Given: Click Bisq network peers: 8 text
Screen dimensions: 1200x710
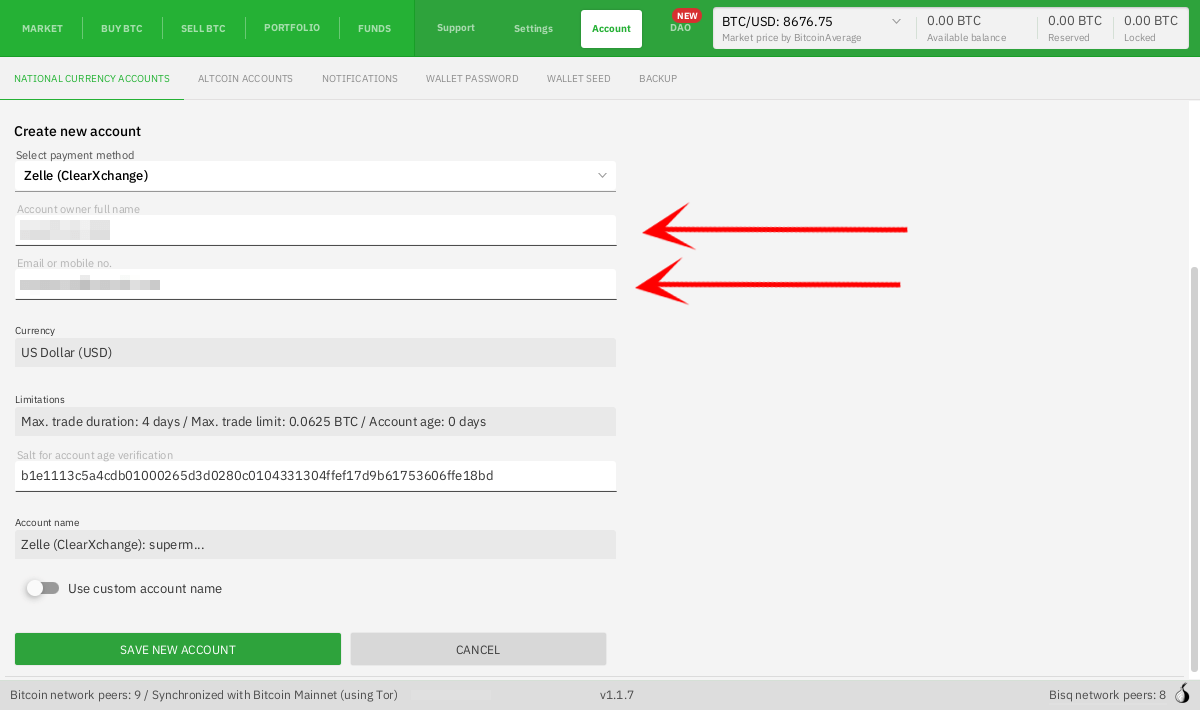Looking at the screenshot, I should (1107, 695).
